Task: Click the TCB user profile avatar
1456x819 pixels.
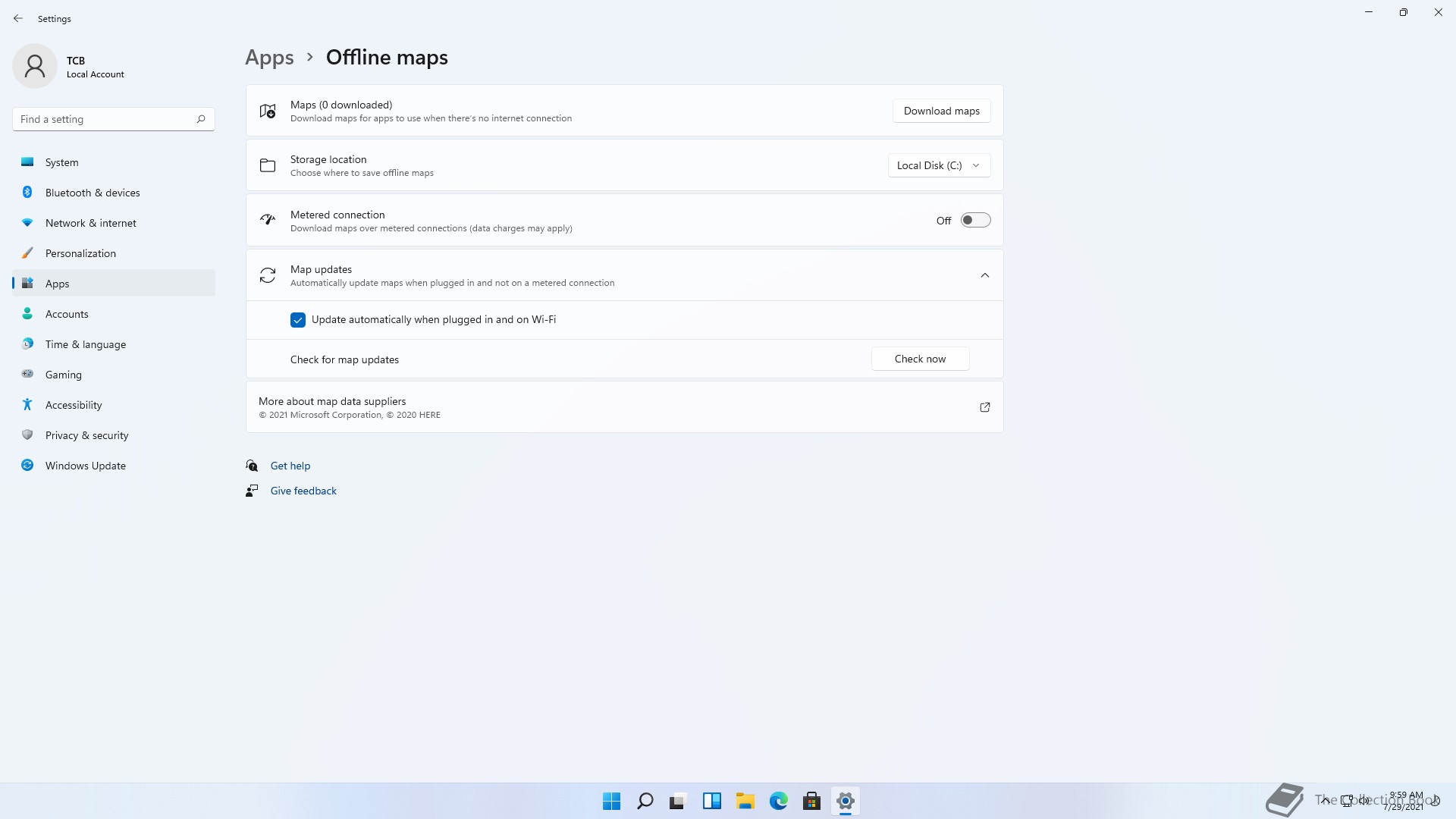Action: pos(35,66)
